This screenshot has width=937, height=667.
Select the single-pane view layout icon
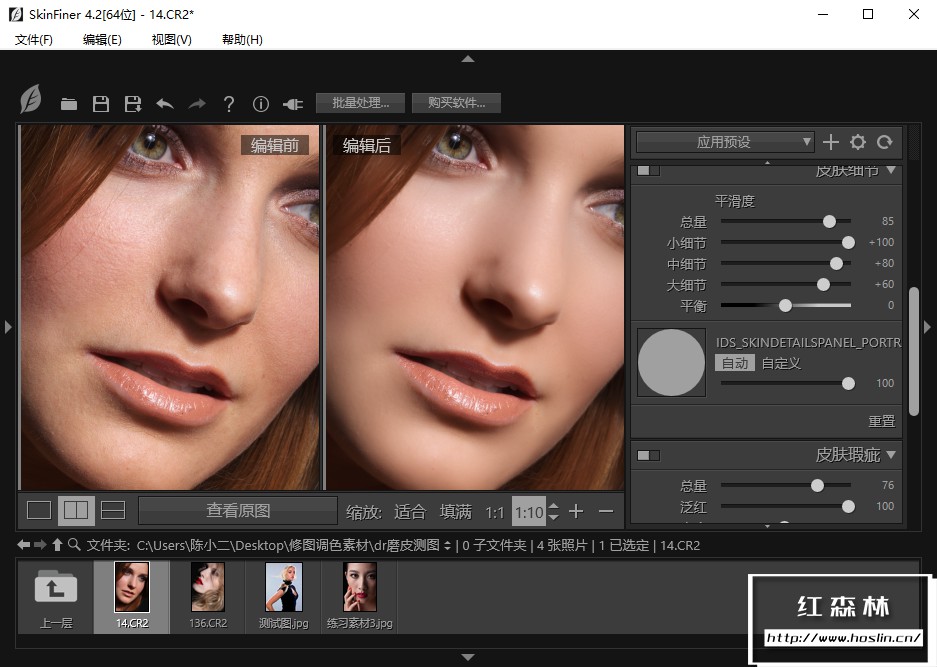pos(39,511)
